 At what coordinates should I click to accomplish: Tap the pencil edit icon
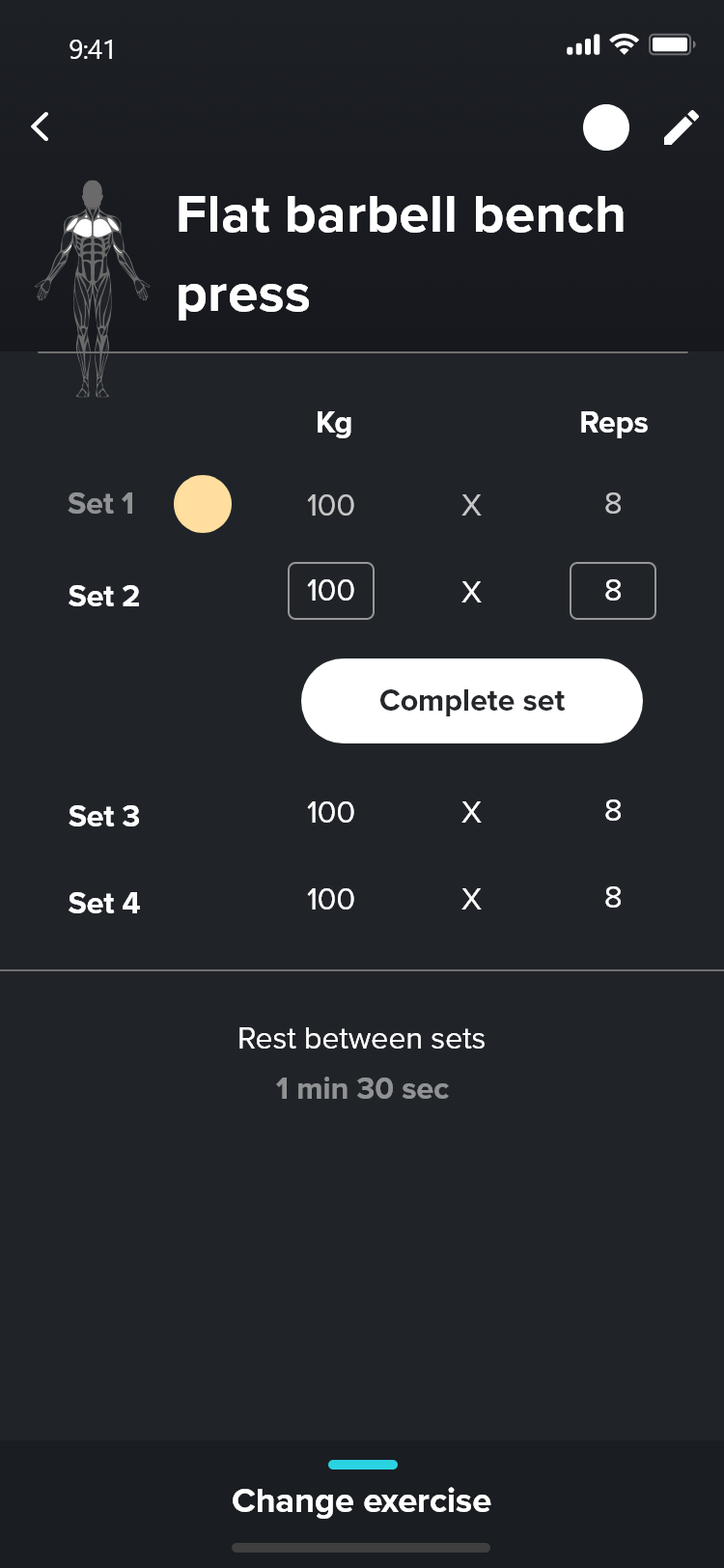pyautogui.click(x=681, y=127)
